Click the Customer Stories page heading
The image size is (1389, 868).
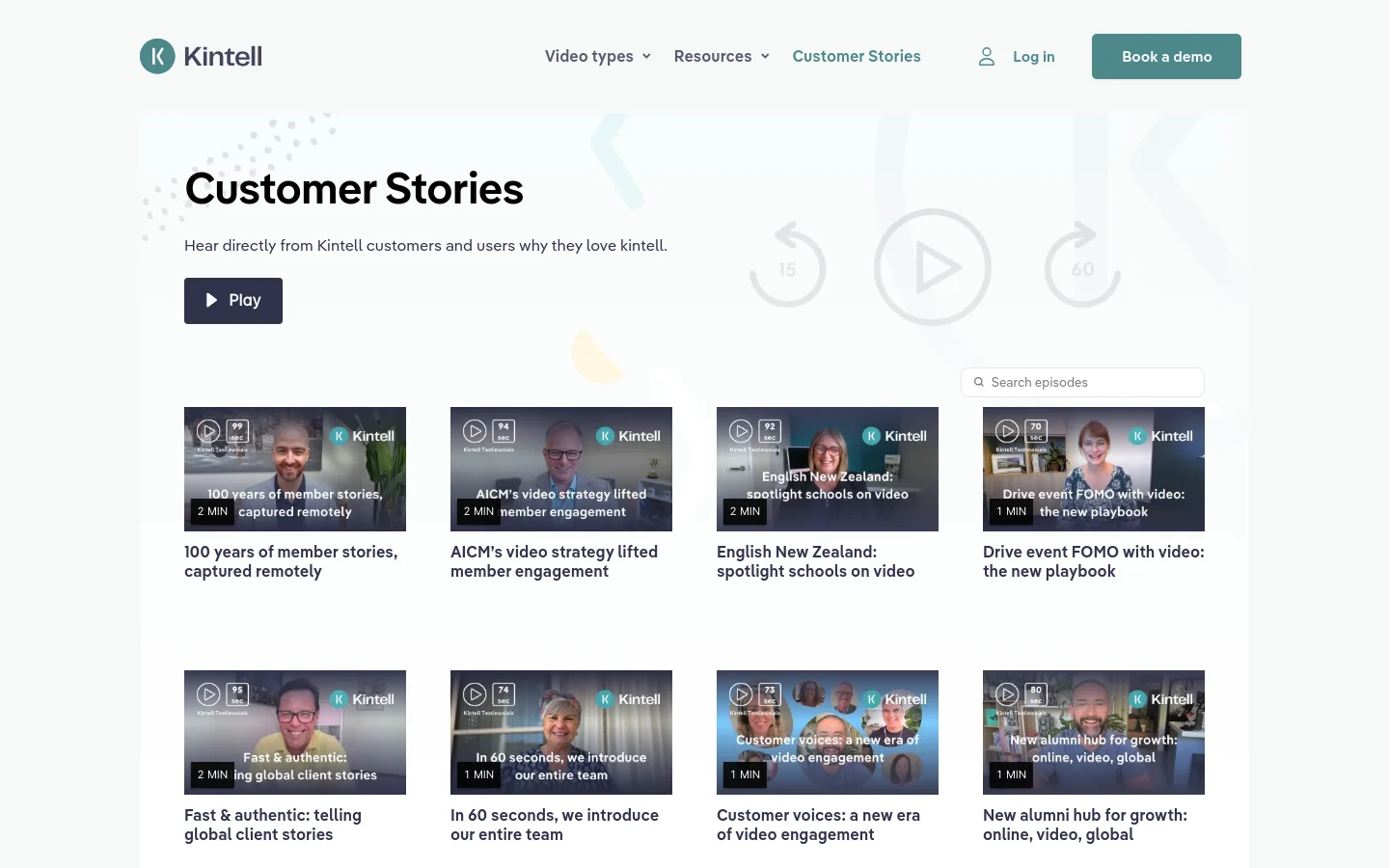[354, 189]
